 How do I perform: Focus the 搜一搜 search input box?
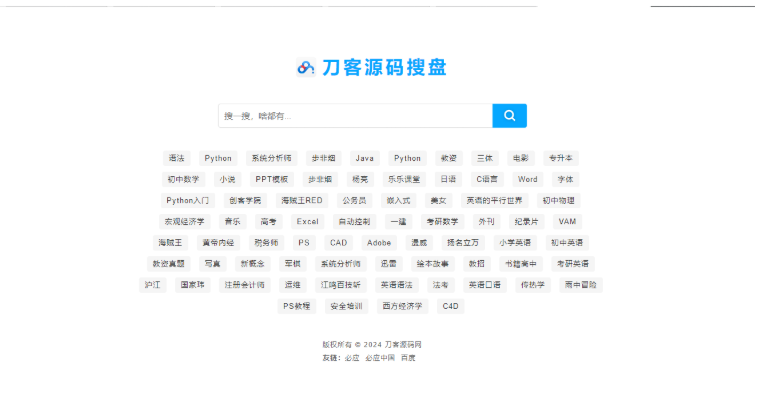click(355, 115)
